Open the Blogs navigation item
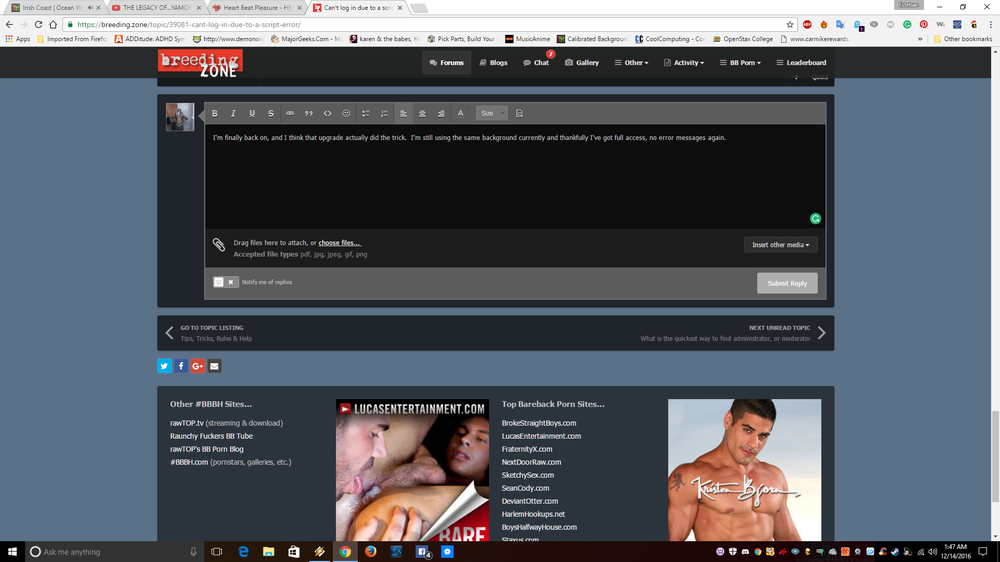Image resolution: width=1000 pixels, height=562 pixels. [494, 63]
